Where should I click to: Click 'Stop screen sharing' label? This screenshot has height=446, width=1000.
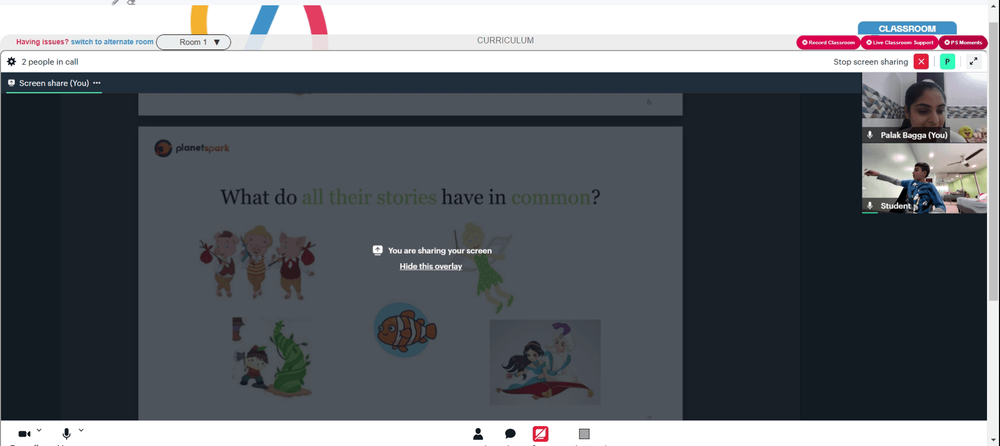click(871, 62)
